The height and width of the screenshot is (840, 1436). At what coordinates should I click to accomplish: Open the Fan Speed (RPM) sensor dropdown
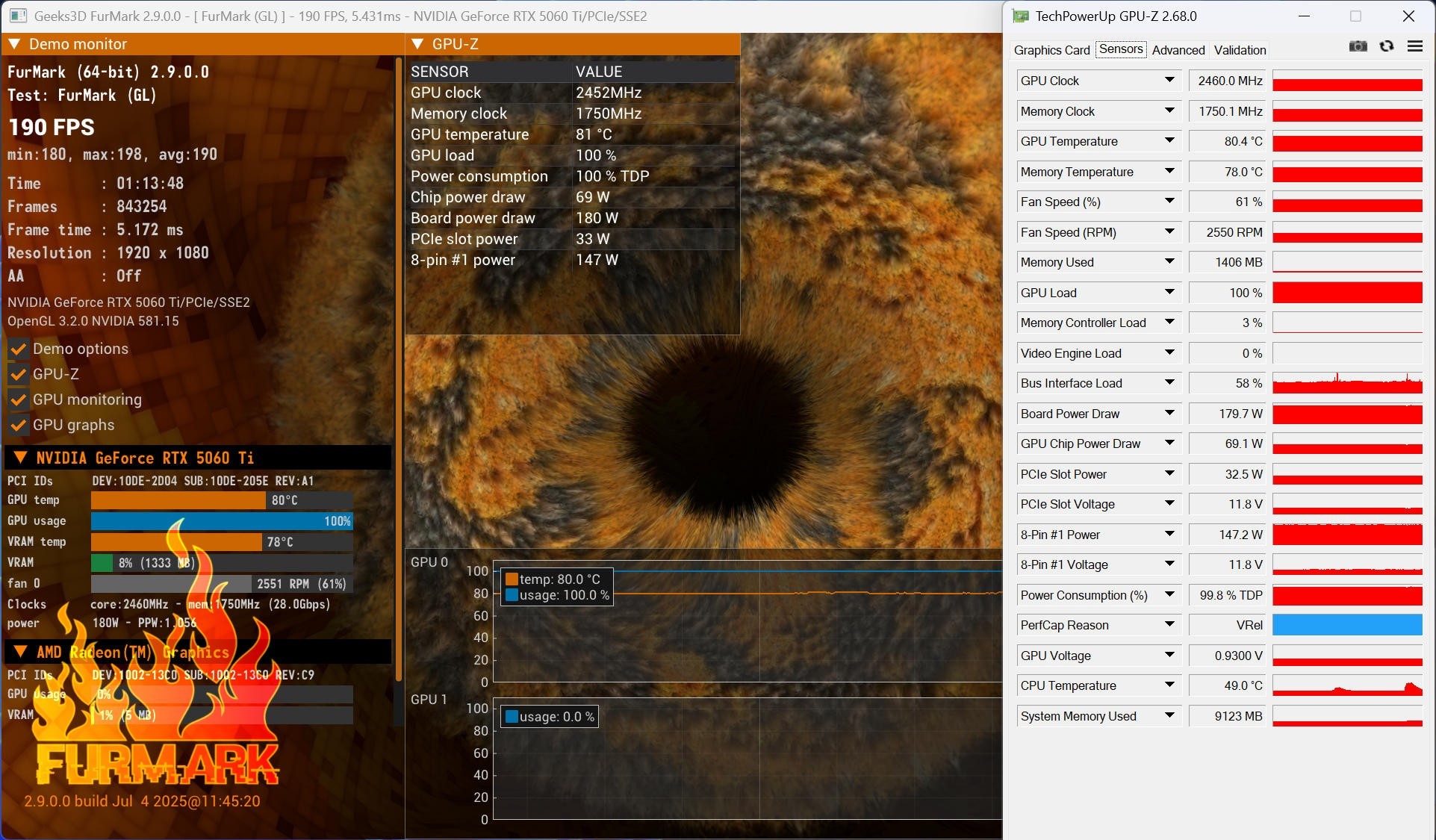click(1169, 232)
